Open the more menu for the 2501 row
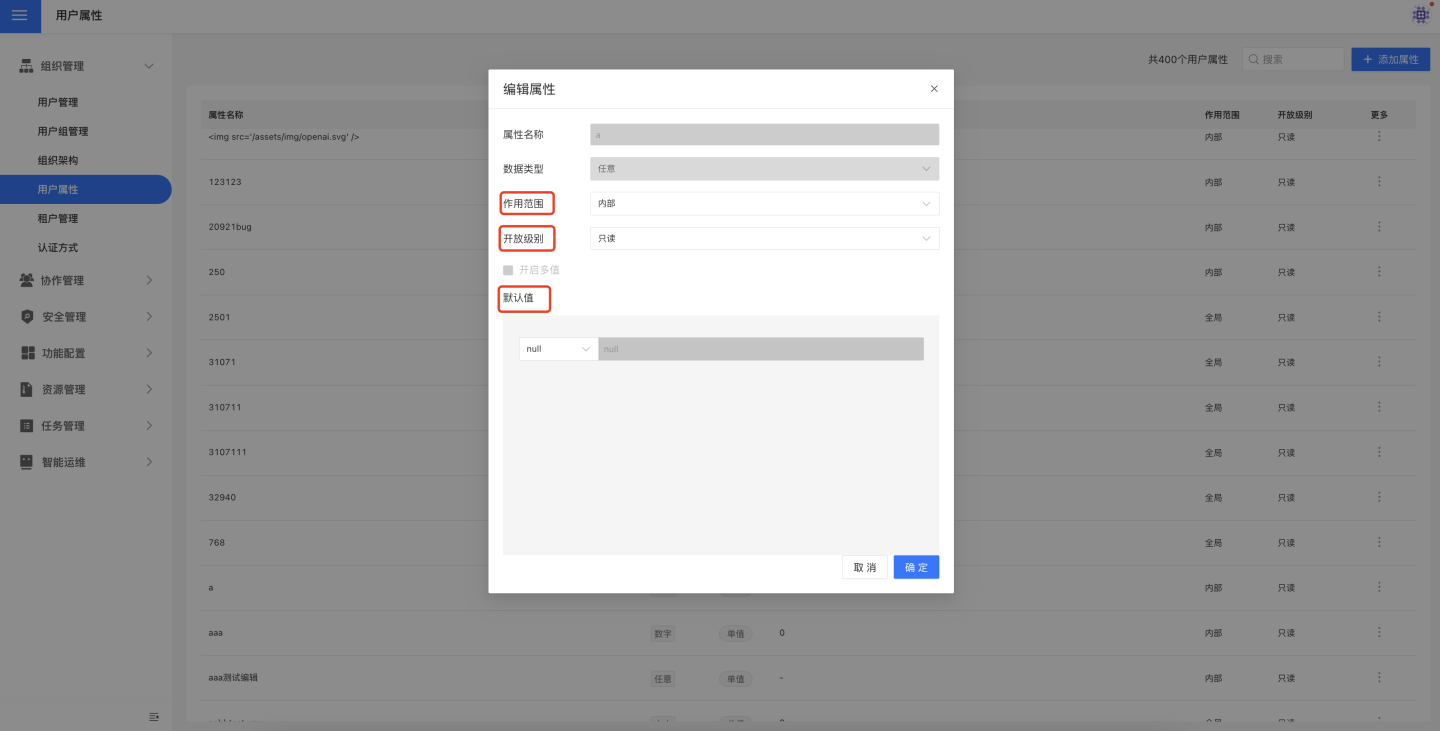The image size is (1440, 731). 1379,317
